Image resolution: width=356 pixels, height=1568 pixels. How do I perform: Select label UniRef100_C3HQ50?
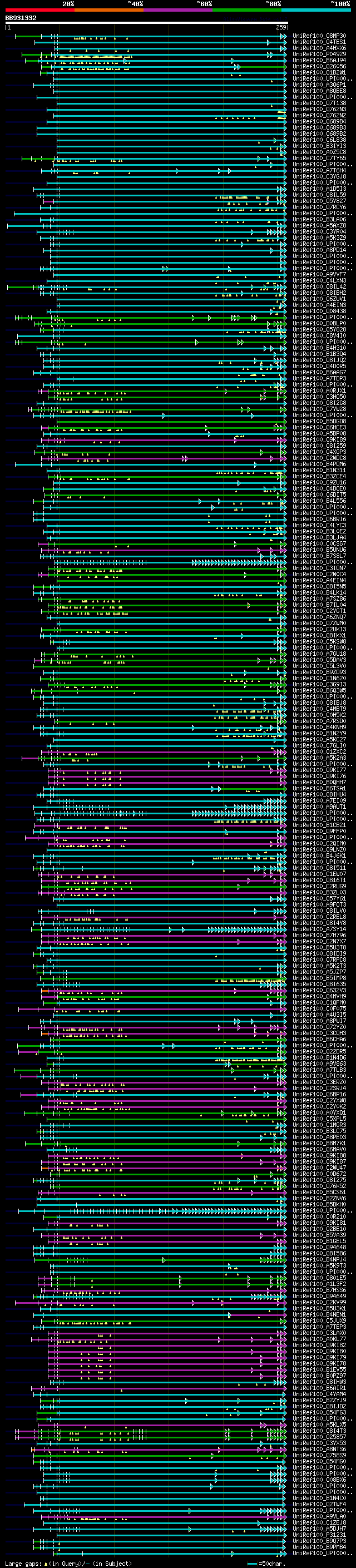pyautogui.click(x=319, y=397)
